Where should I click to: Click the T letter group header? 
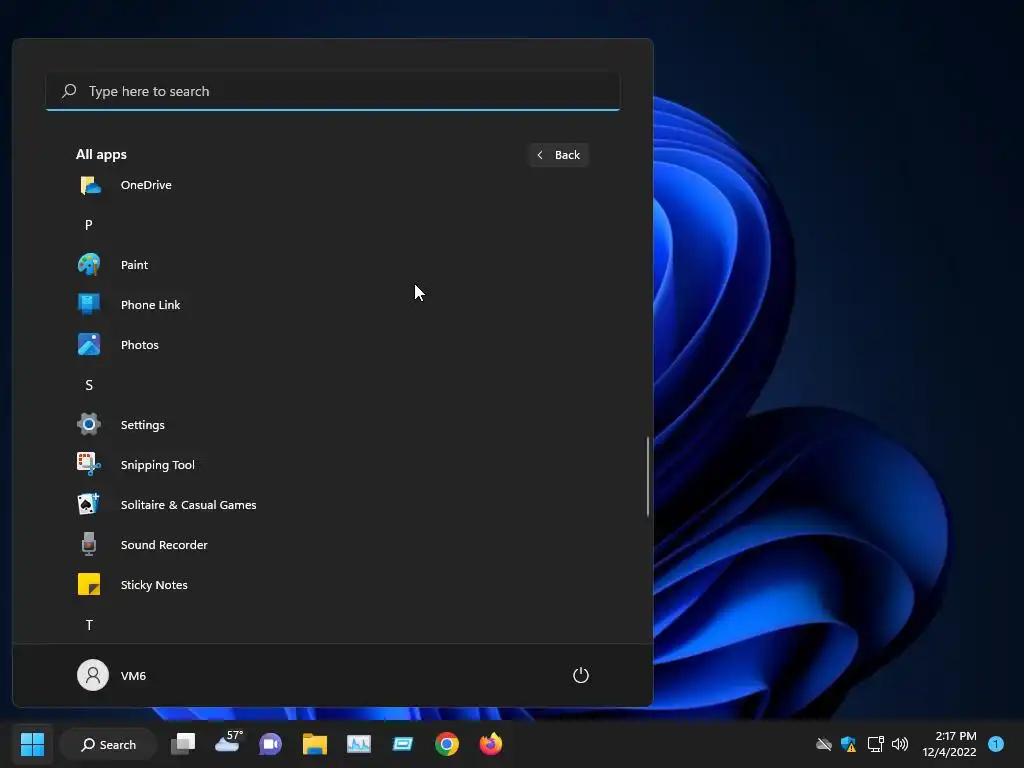[89, 625]
